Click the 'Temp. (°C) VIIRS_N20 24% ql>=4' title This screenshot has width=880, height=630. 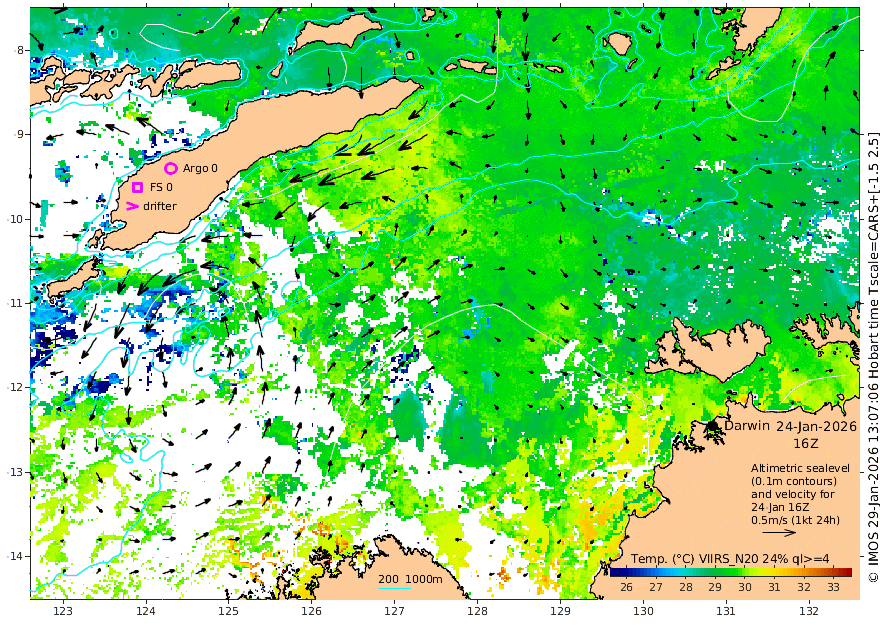click(x=730, y=559)
